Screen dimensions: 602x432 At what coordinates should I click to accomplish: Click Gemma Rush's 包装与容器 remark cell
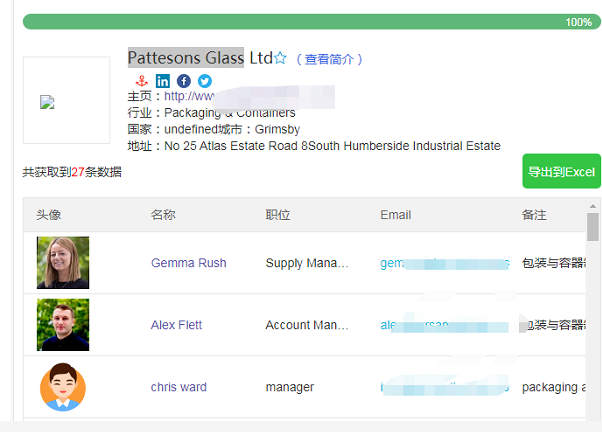coord(554,263)
